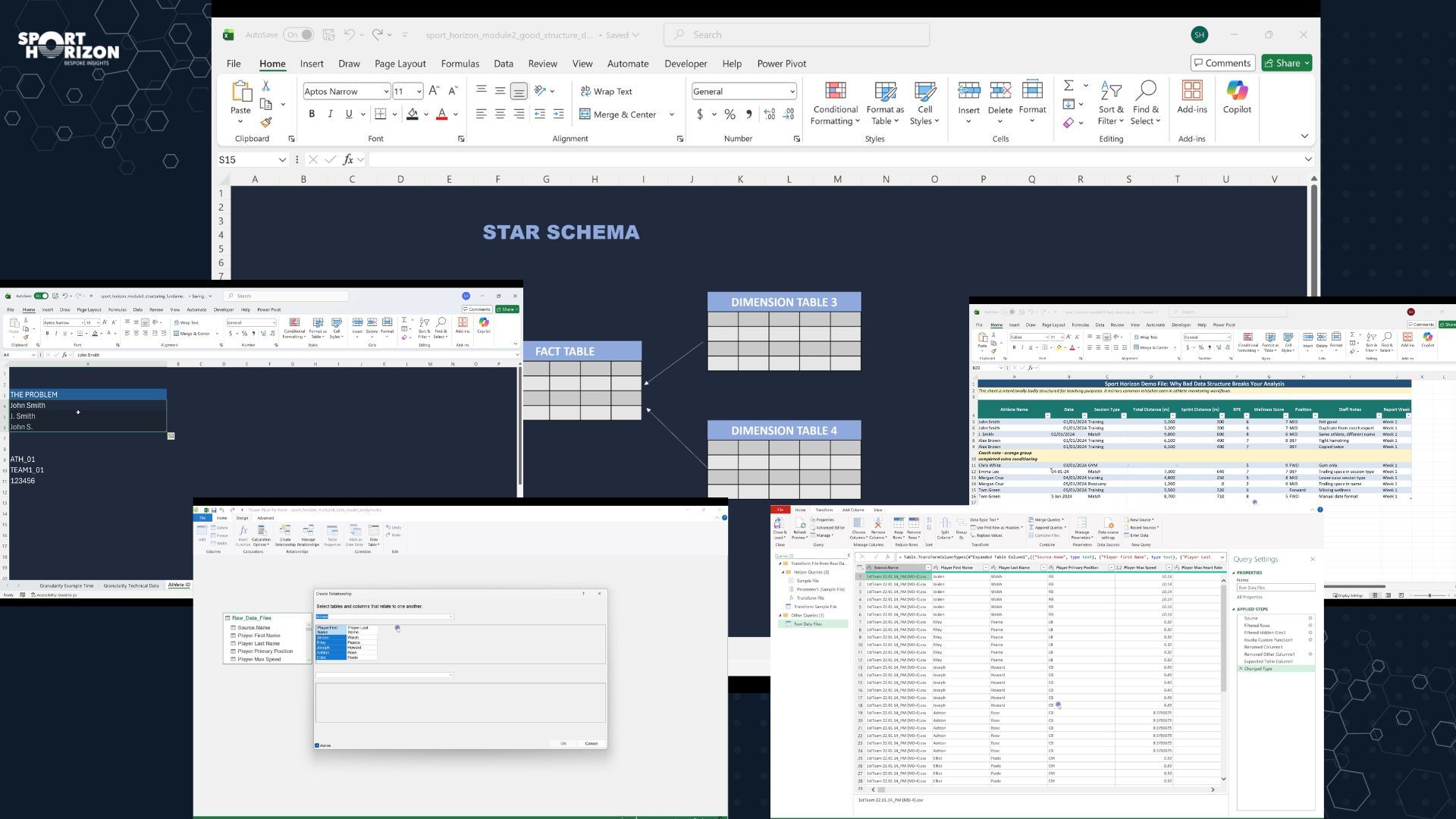Image resolution: width=1456 pixels, height=819 pixels.
Task: Apply Bold formatting
Action: point(312,115)
